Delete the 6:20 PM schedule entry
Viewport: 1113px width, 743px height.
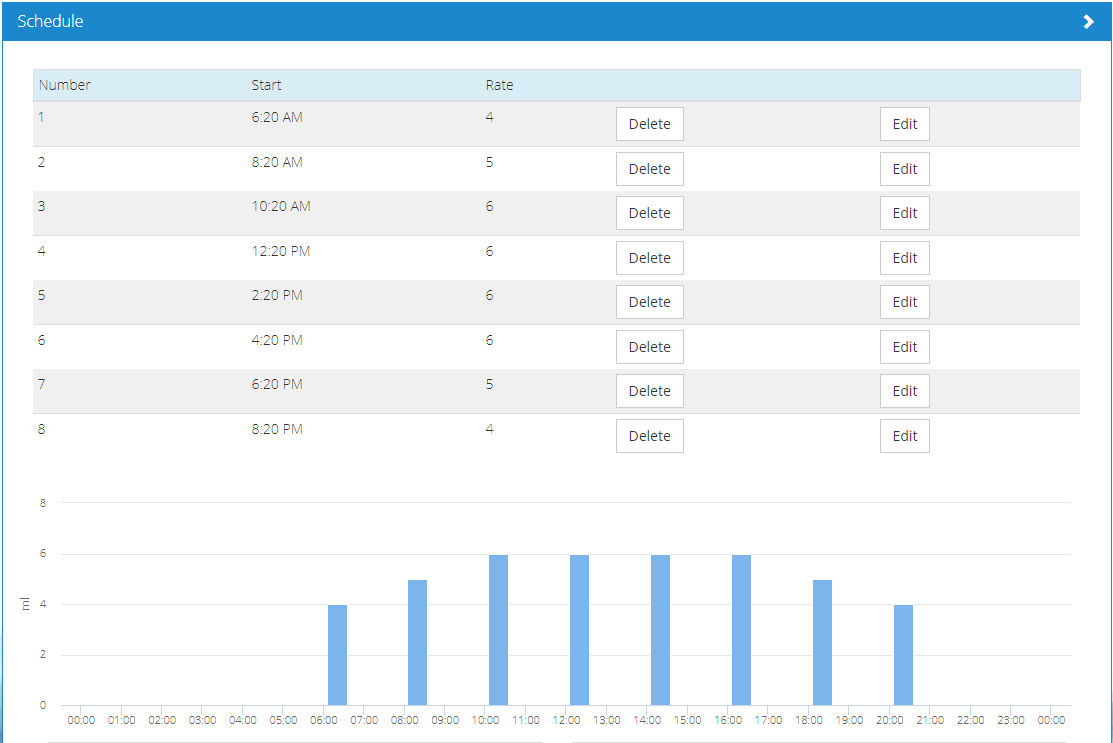point(649,391)
